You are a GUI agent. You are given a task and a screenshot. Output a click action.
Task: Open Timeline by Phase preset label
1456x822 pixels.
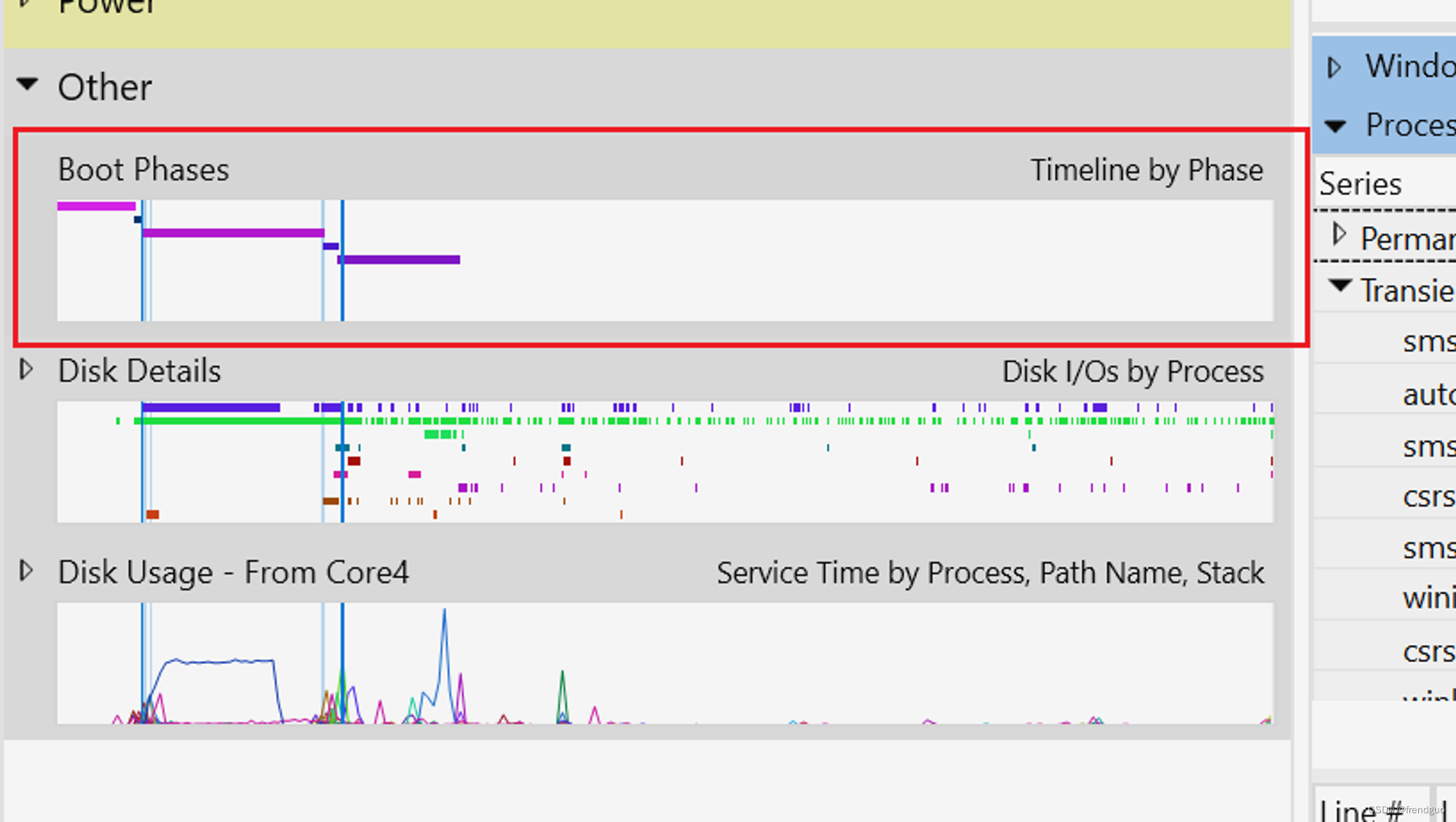pyautogui.click(x=1146, y=170)
